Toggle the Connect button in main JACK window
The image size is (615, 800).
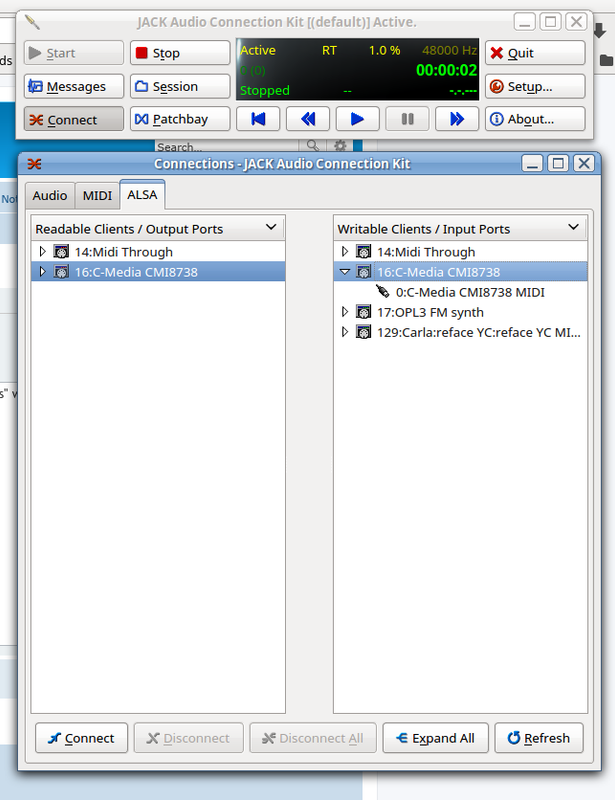[x=73, y=119]
